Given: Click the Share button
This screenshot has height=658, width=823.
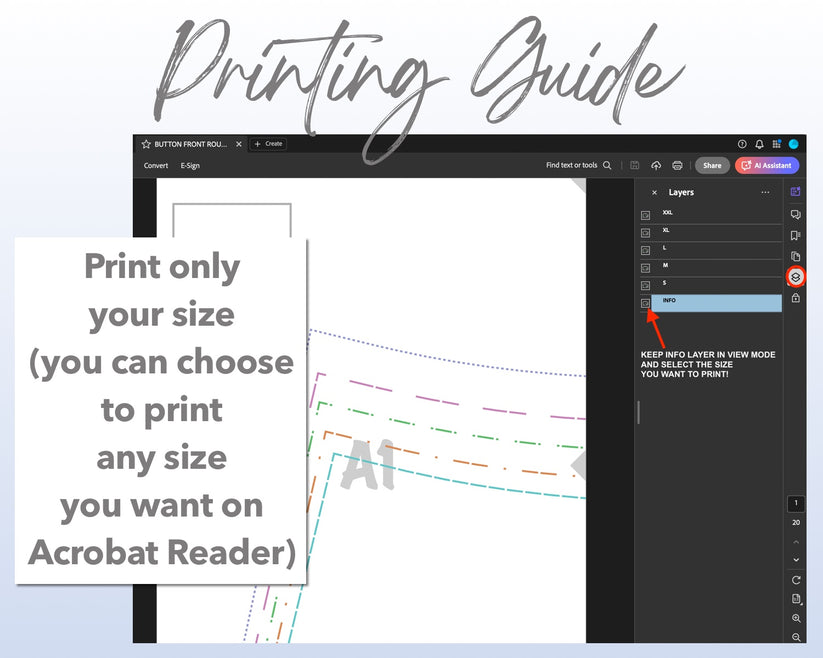Looking at the screenshot, I should pos(712,165).
